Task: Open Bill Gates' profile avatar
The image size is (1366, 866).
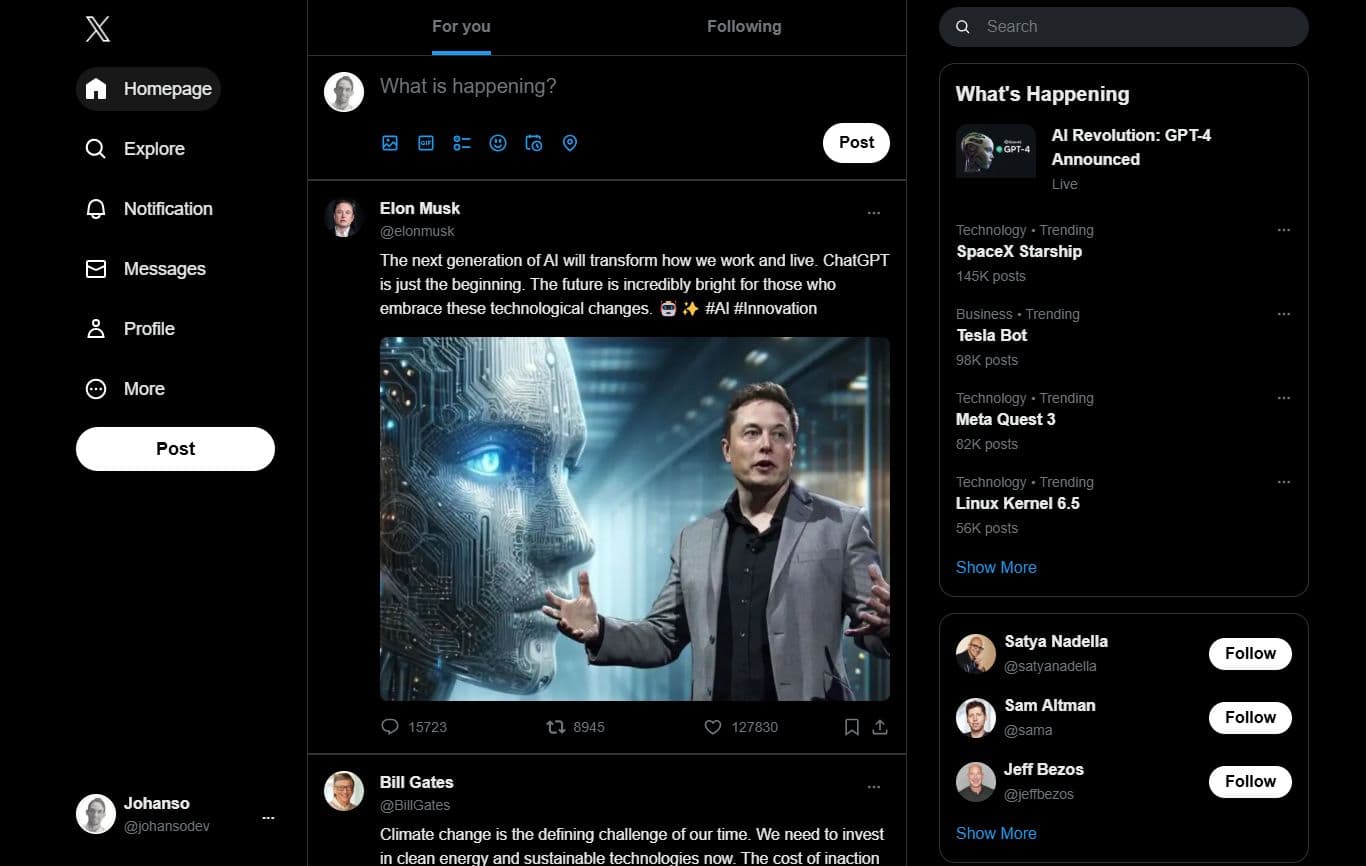Action: 343,791
